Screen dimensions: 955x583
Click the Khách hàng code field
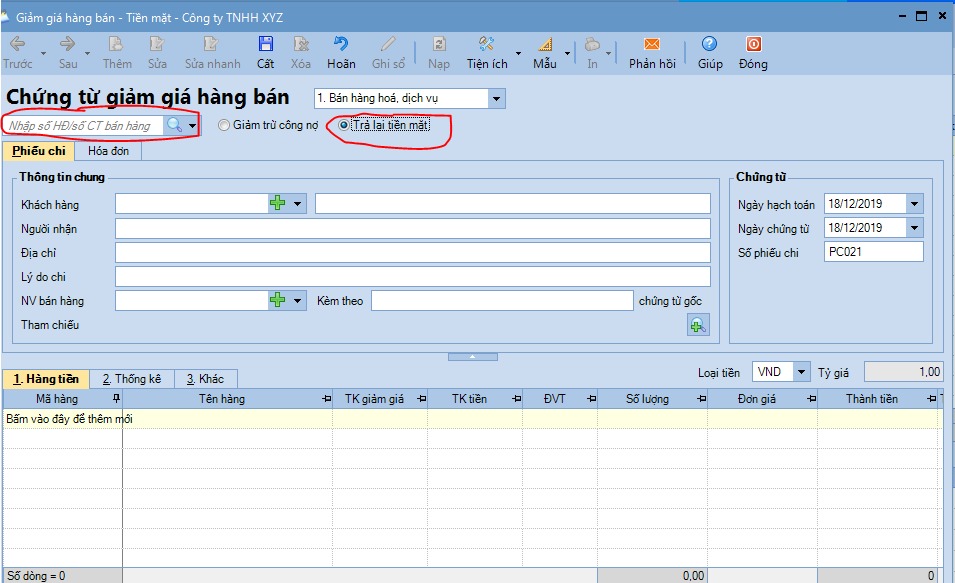(192, 203)
